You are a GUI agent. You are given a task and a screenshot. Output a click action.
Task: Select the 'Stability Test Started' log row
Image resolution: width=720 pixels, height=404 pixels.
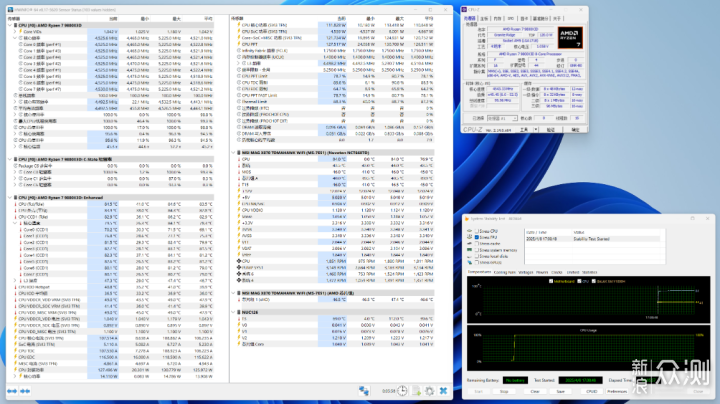pyautogui.click(x=592, y=239)
